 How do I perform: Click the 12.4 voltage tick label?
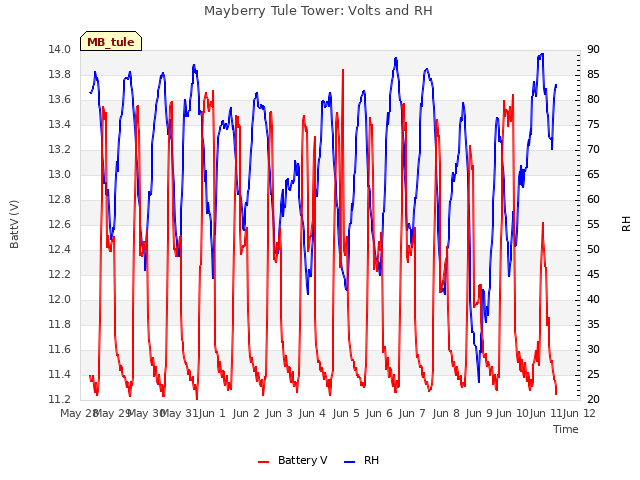pyautogui.click(x=59, y=249)
